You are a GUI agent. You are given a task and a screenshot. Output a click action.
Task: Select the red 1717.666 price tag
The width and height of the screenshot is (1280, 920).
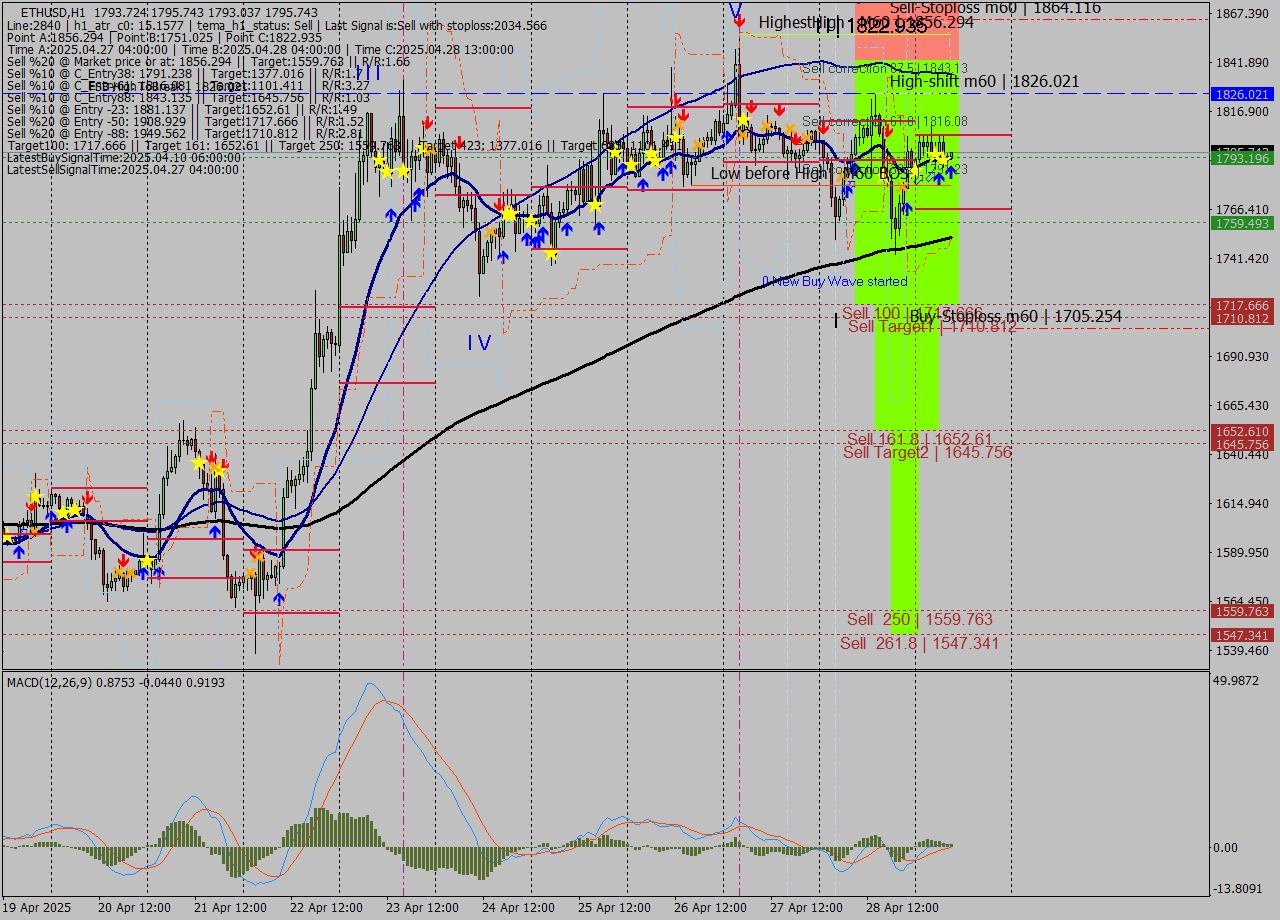click(x=1241, y=305)
